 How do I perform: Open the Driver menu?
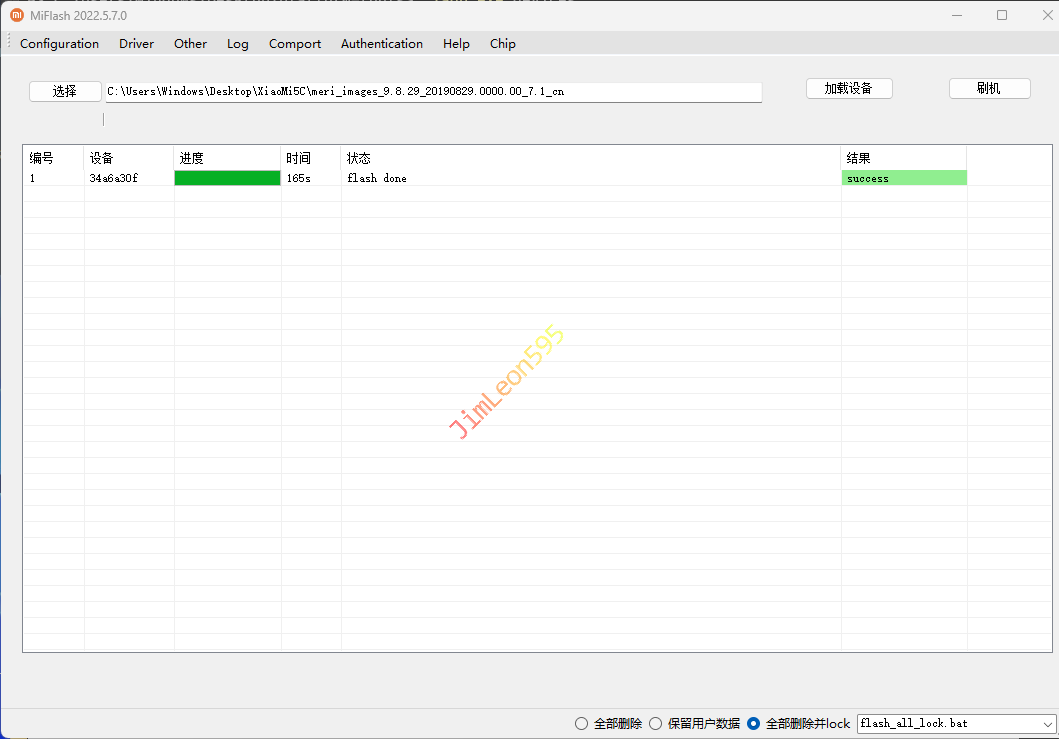[136, 44]
